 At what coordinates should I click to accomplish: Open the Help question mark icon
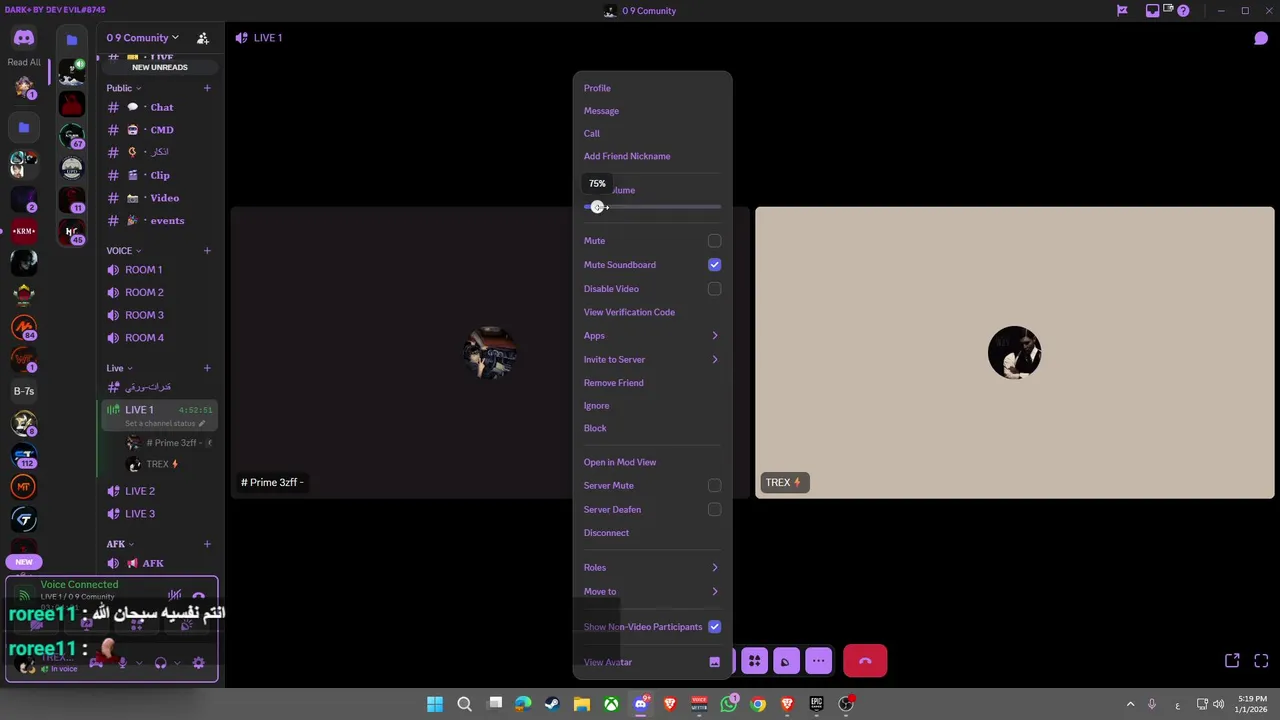click(x=1183, y=11)
